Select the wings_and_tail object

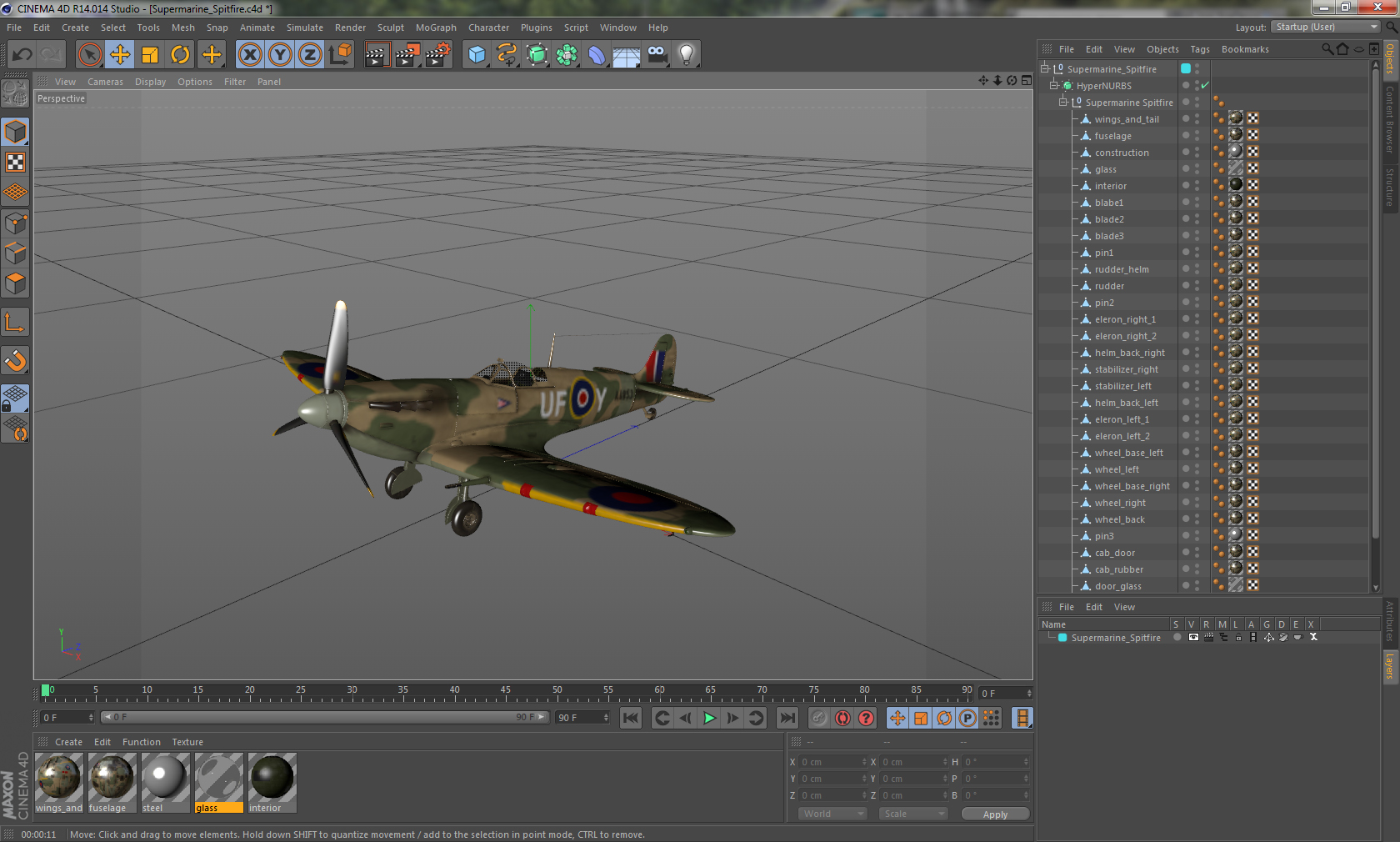(1127, 119)
